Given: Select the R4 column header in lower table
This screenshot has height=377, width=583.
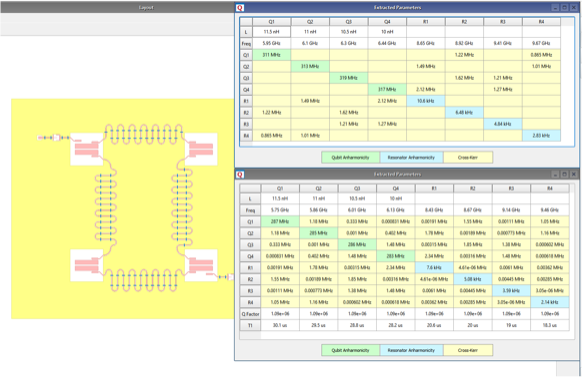Looking at the screenshot, I should tap(550, 188).
